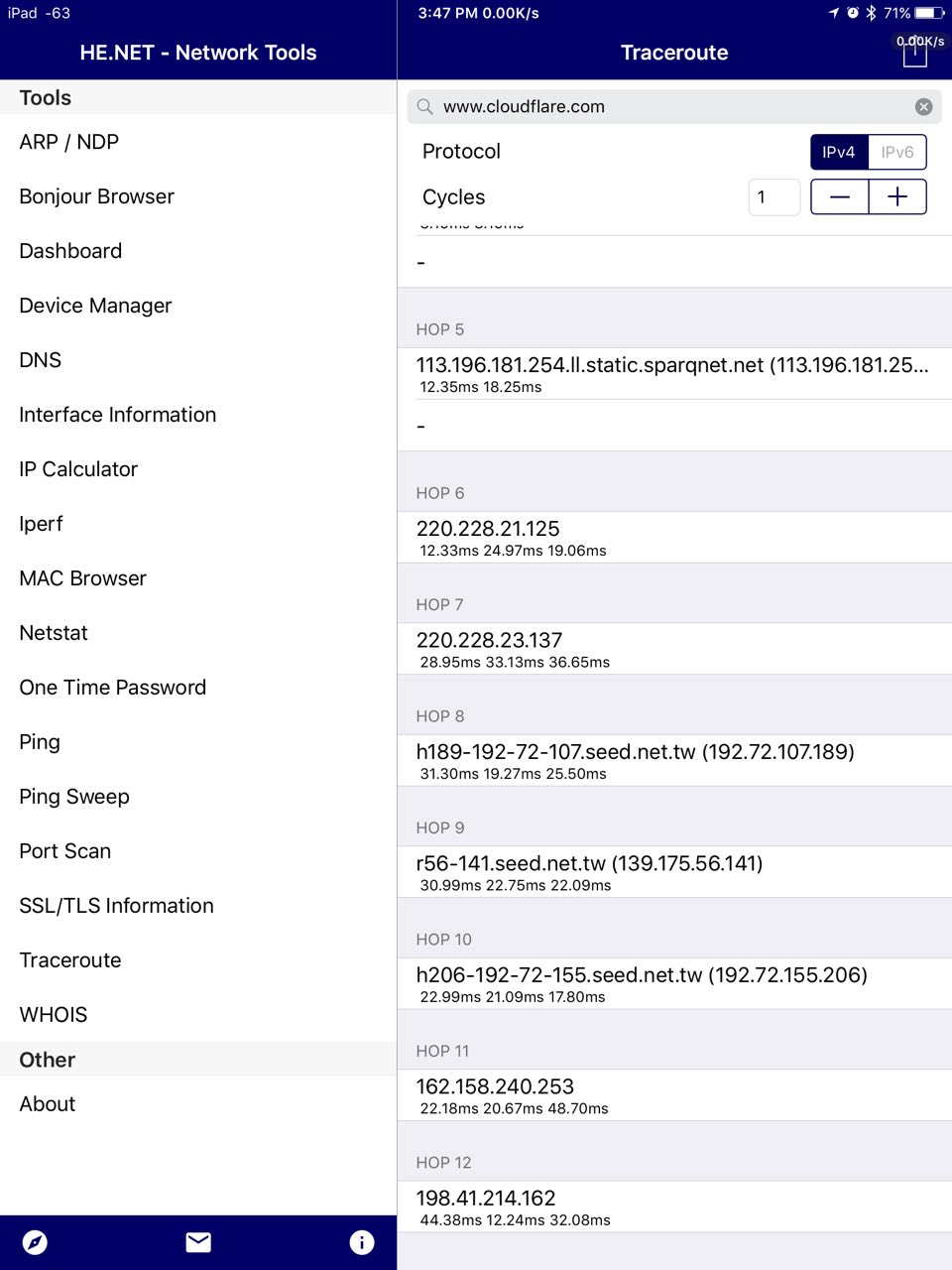Decrease cycles with minus button
The width and height of the screenshot is (952, 1270).
point(840,196)
